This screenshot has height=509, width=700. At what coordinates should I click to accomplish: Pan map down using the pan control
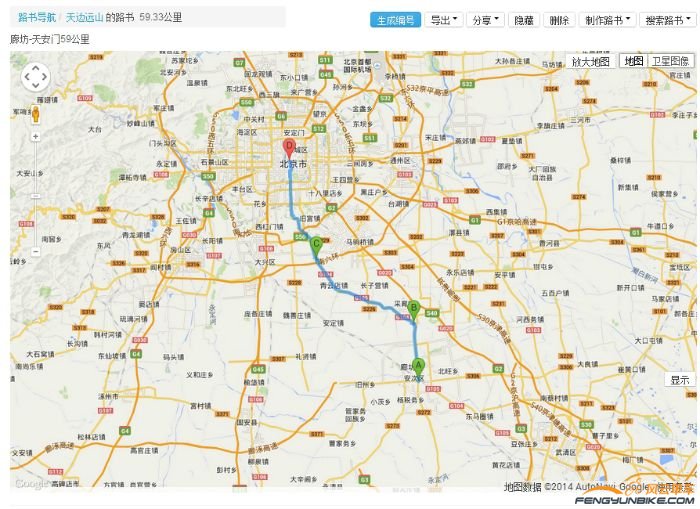tap(35, 88)
